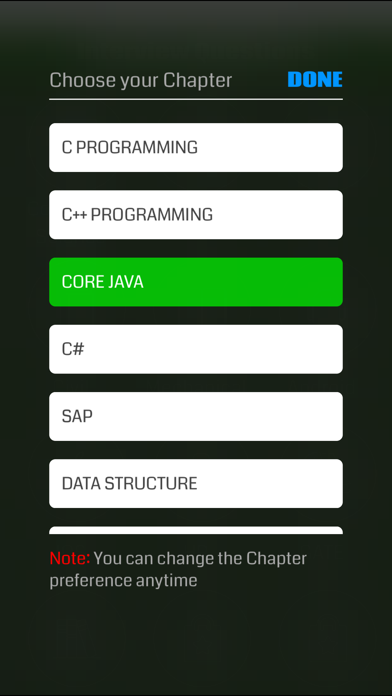
Task: Pick the SAP chapter option
Action: [196, 416]
